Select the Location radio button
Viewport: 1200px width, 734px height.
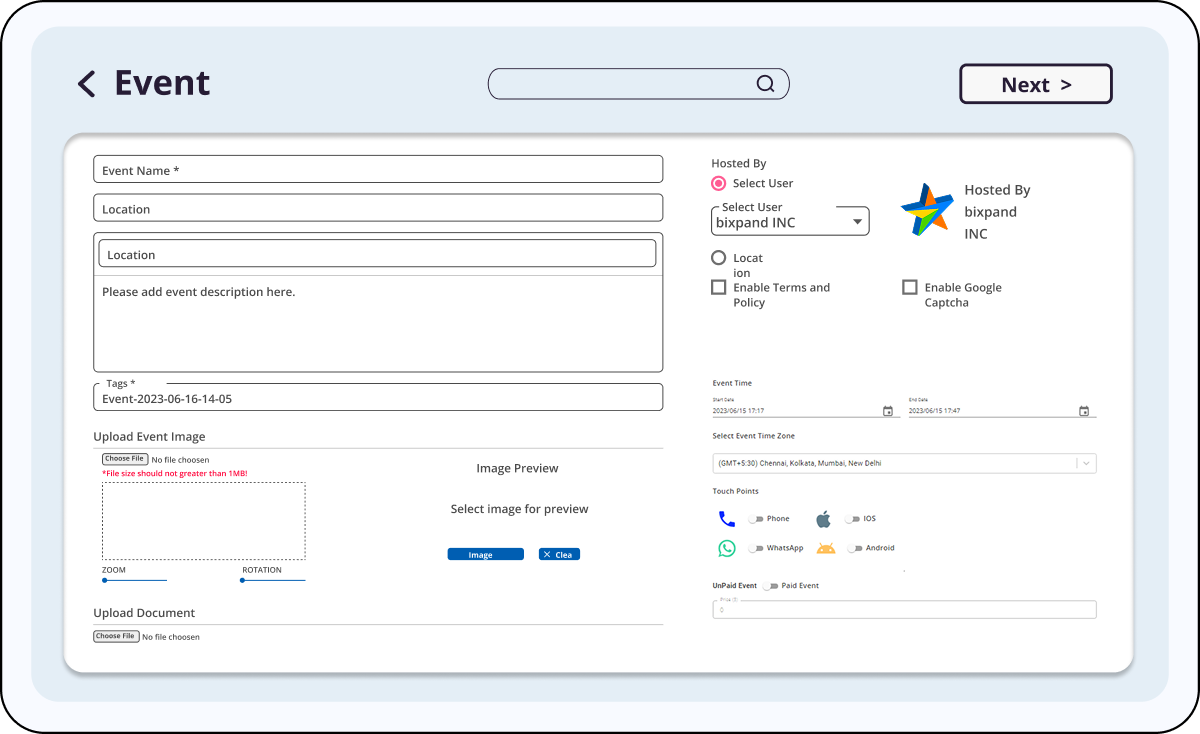tap(719, 258)
